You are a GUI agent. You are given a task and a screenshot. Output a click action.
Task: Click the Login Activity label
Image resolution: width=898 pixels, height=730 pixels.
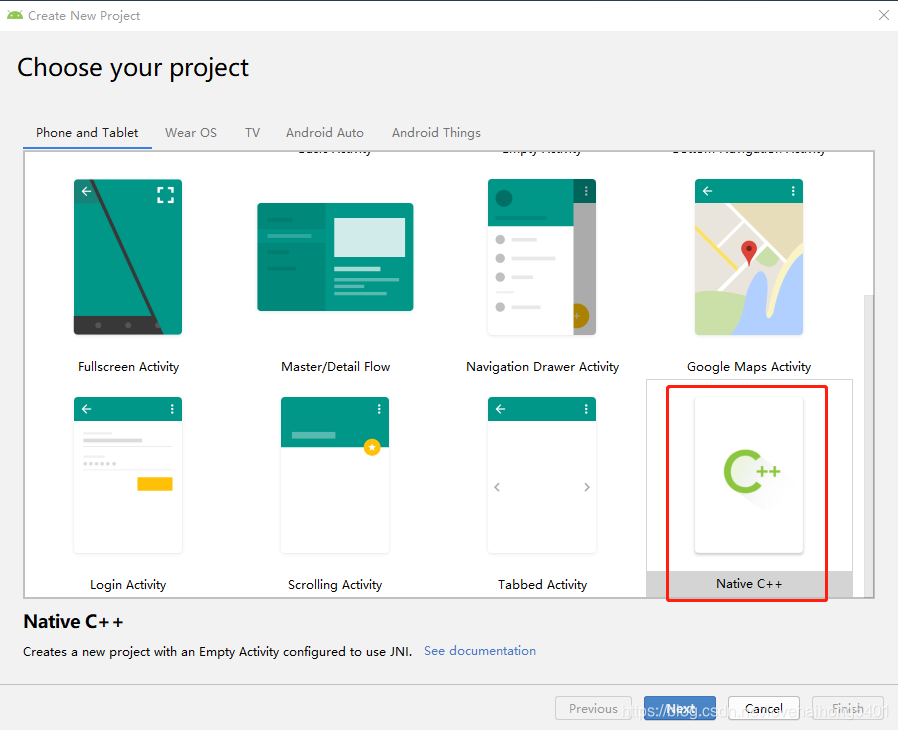click(128, 585)
